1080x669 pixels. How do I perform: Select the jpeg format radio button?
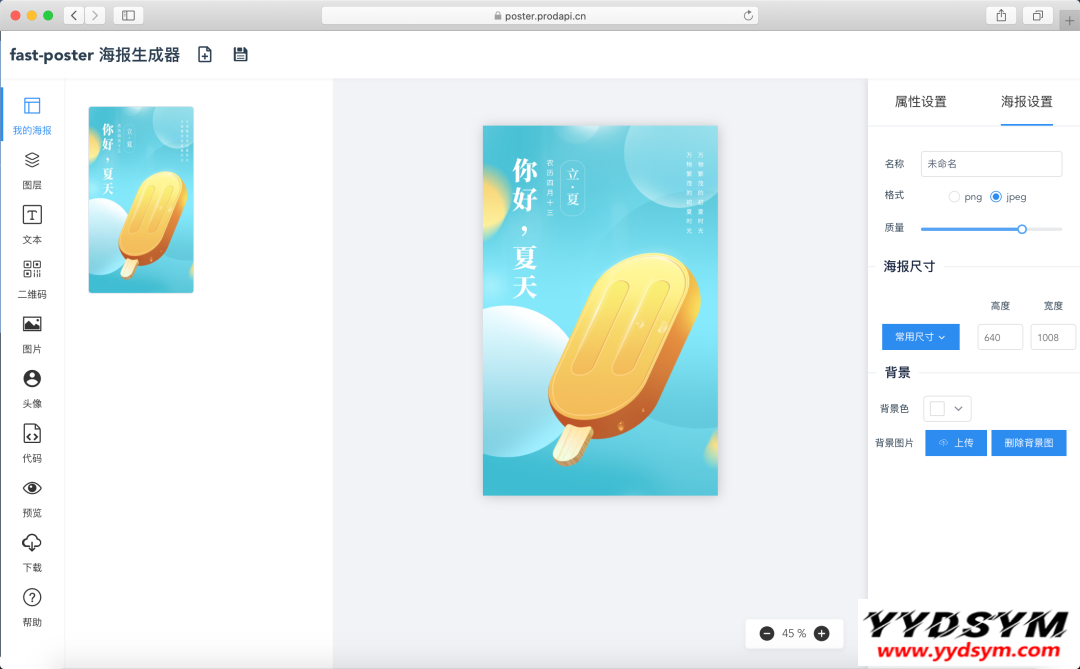(x=996, y=197)
